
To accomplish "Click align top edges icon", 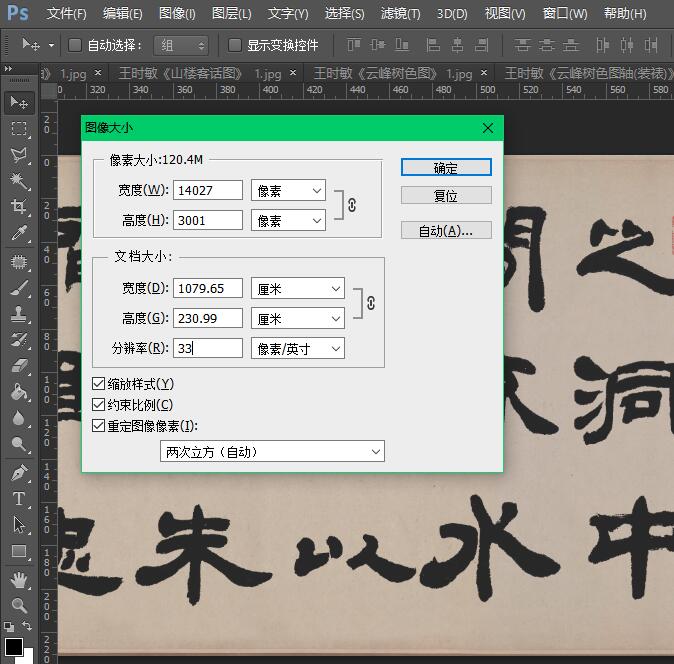I will pos(354,45).
